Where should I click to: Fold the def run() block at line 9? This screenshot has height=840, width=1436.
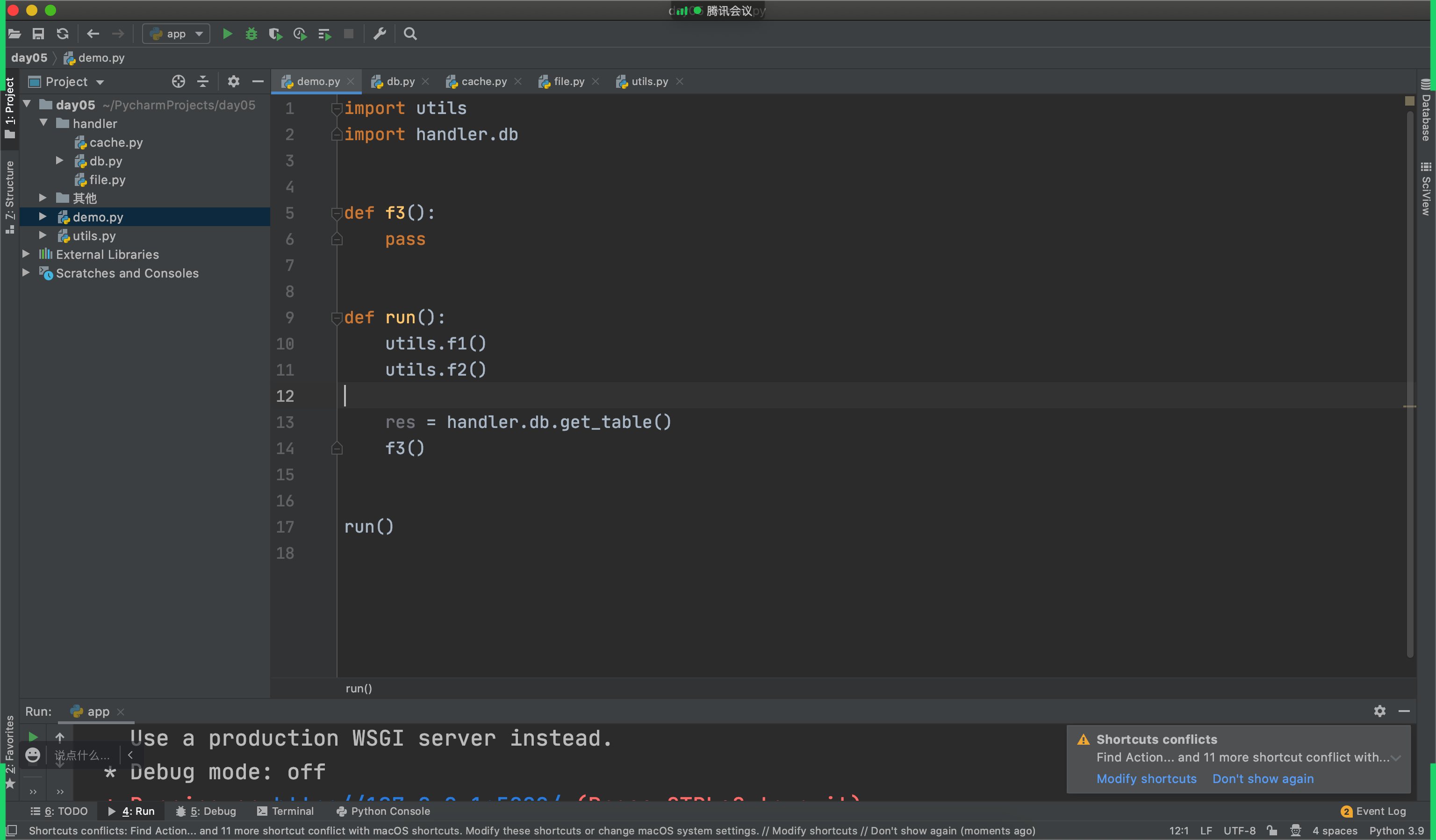pyautogui.click(x=337, y=318)
